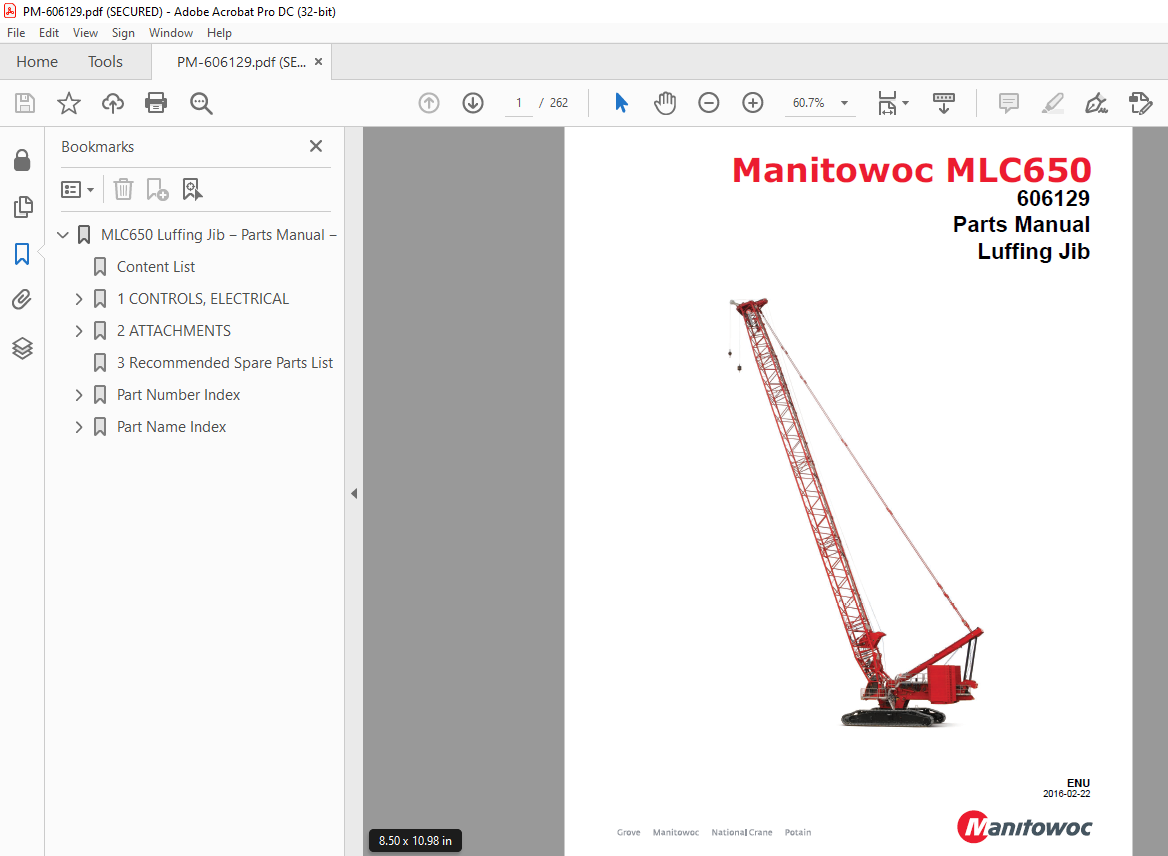Zoom in with plus button

click(753, 103)
